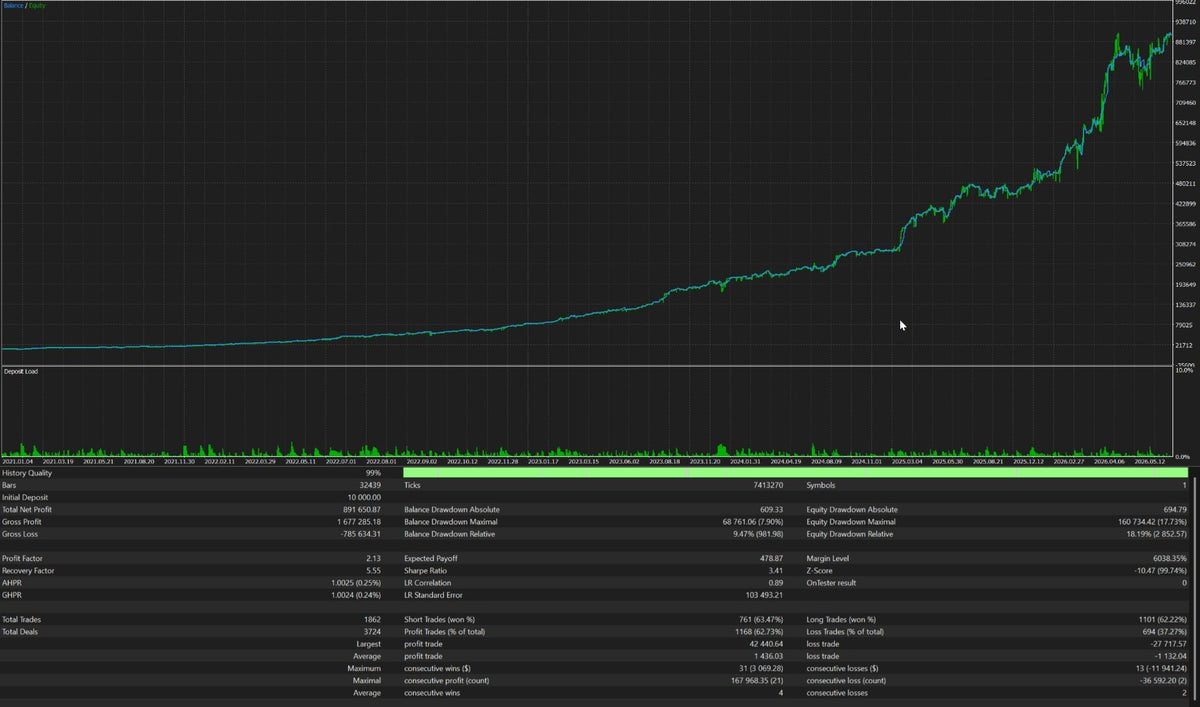The image size is (1200, 707).
Task: Click the 881397 value on the price axis
Action: coord(1186,42)
